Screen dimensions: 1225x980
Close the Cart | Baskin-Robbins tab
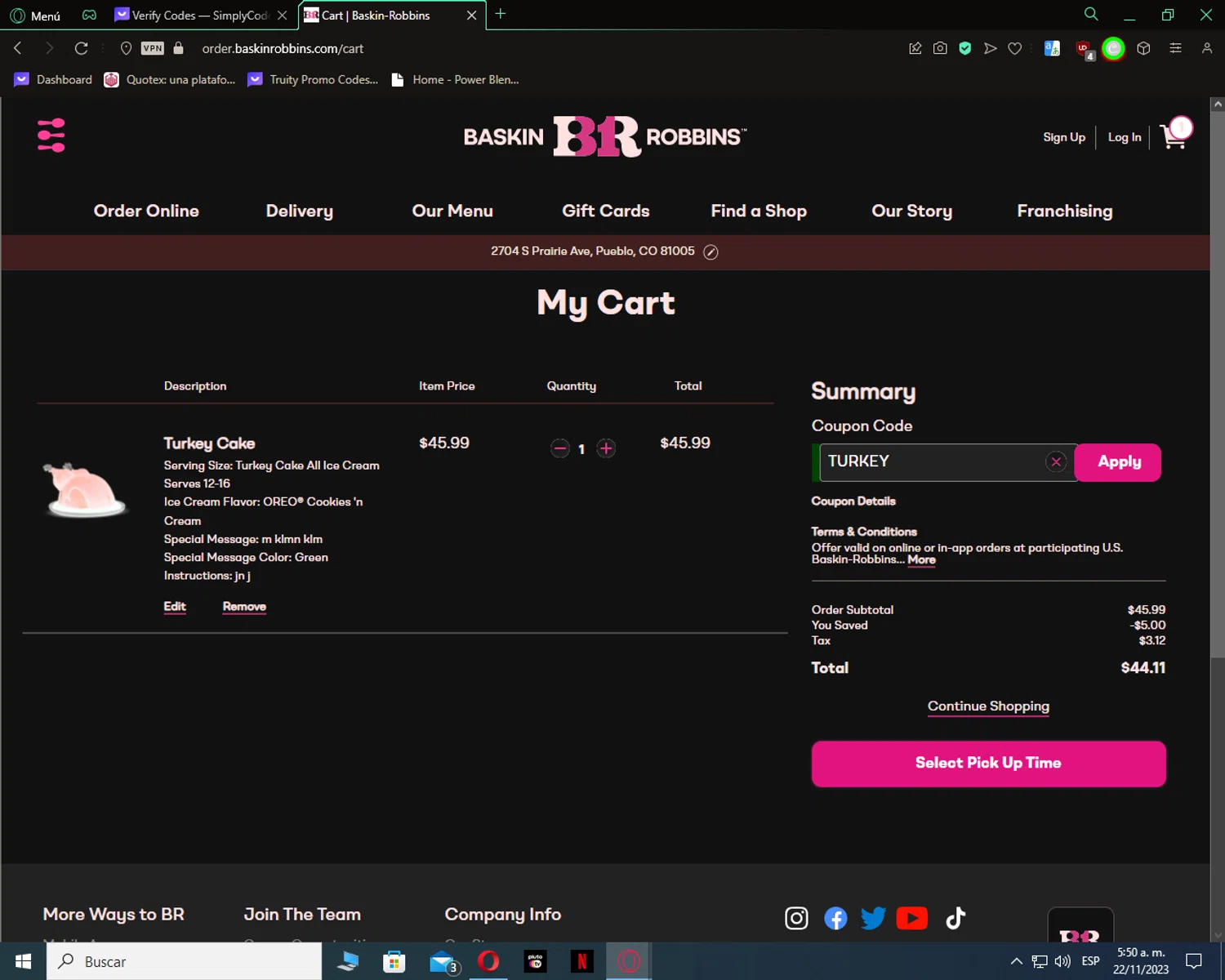click(471, 16)
